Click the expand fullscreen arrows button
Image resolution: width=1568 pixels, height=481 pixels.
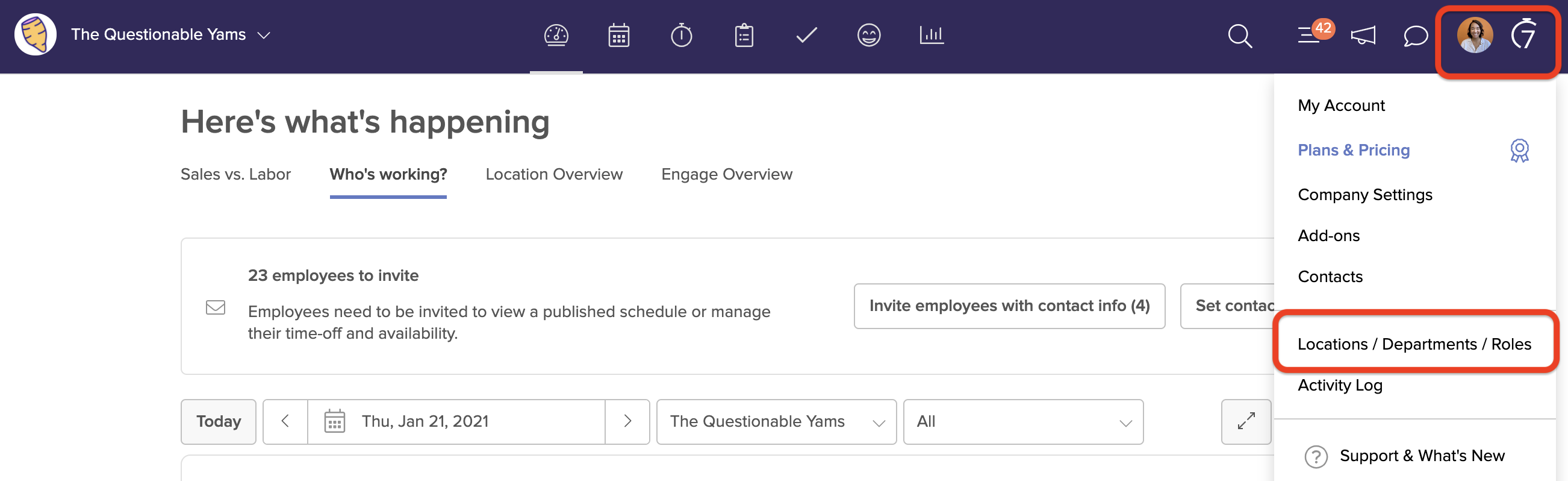tap(1246, 421)
